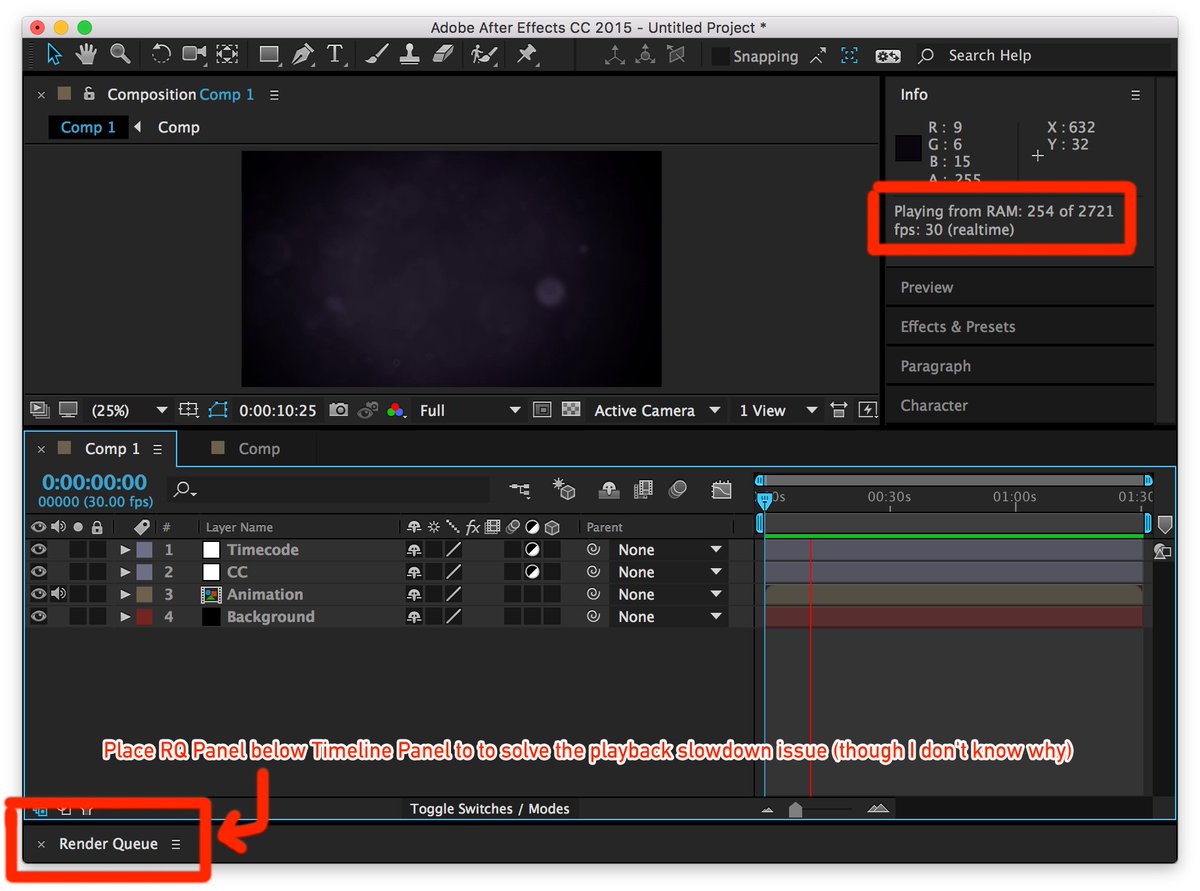Image resolution: width=1200 pixels, height=891 pixels.
Task: Open Info panel menu icon
Action: [x=1135, y=95]
